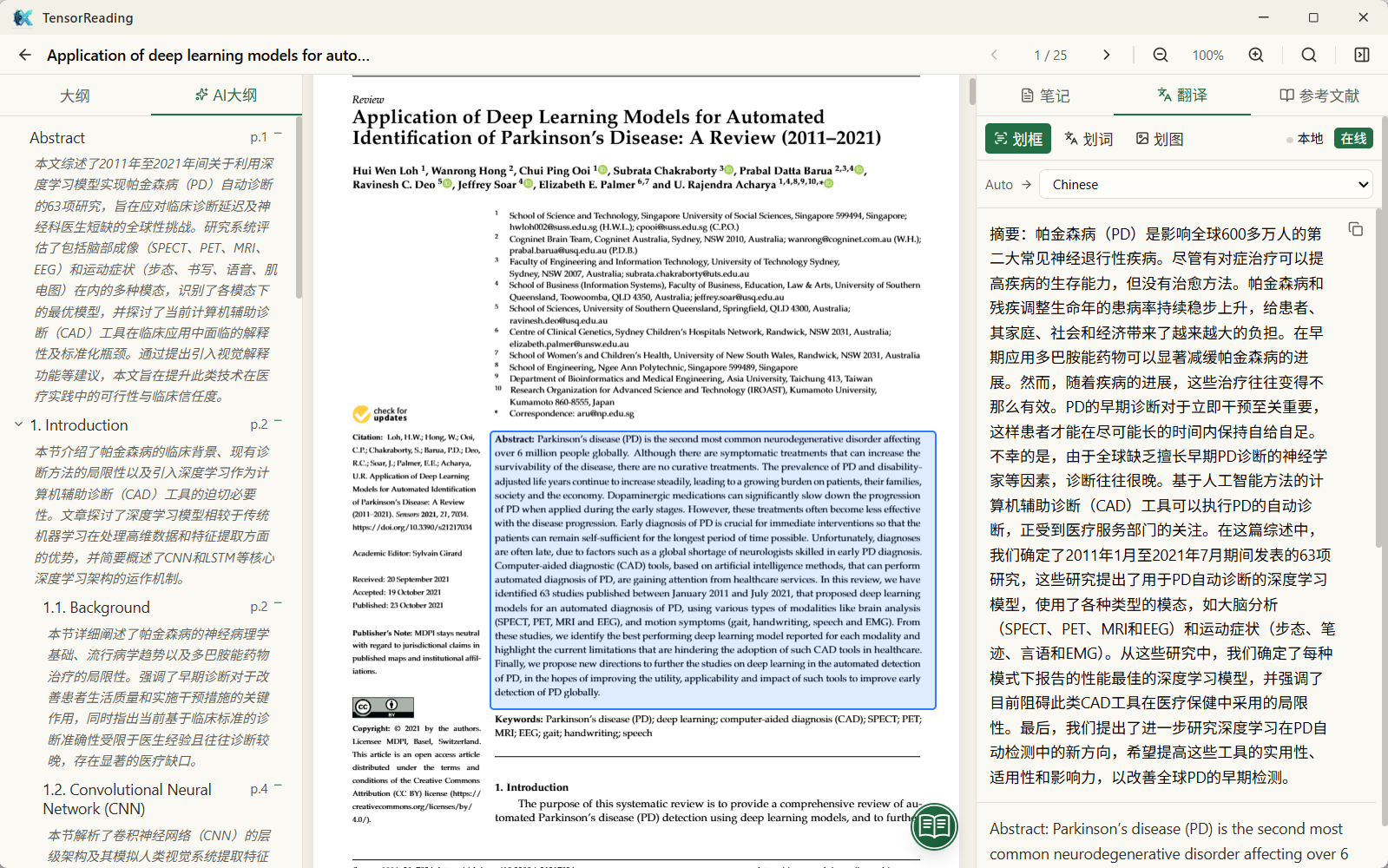Switch to the AI大纲 tab
The width and height of the screenshot is (1388, 868).
pos(227,95)
